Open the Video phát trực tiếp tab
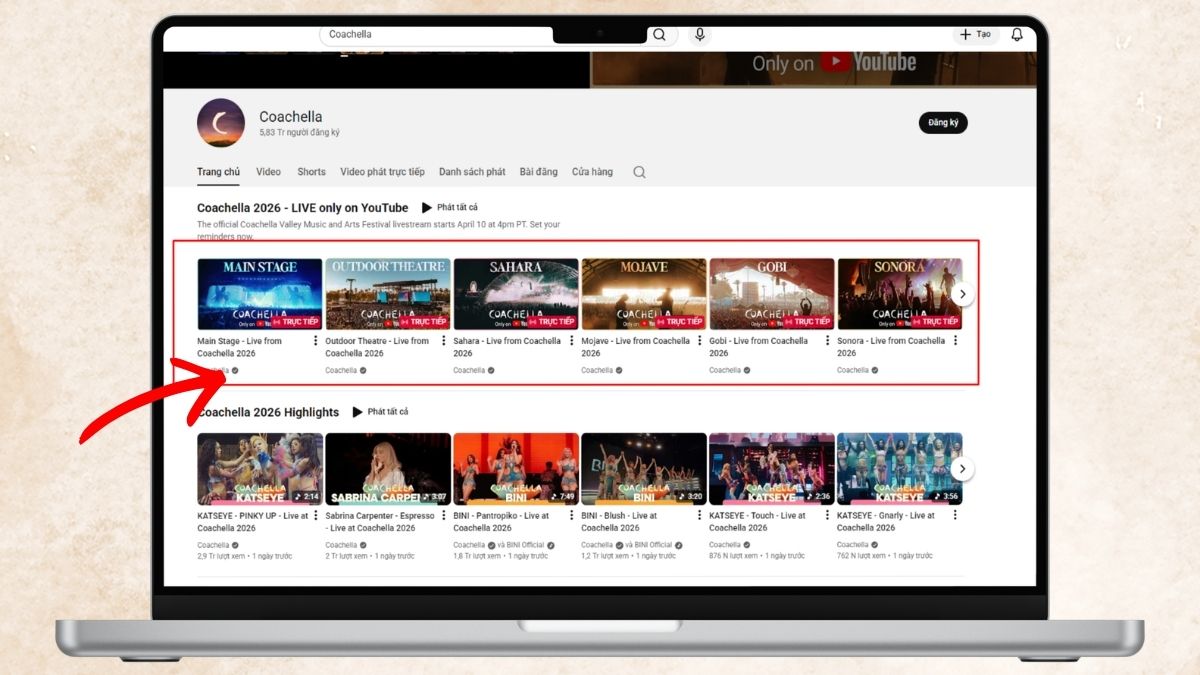 point(382,172)
